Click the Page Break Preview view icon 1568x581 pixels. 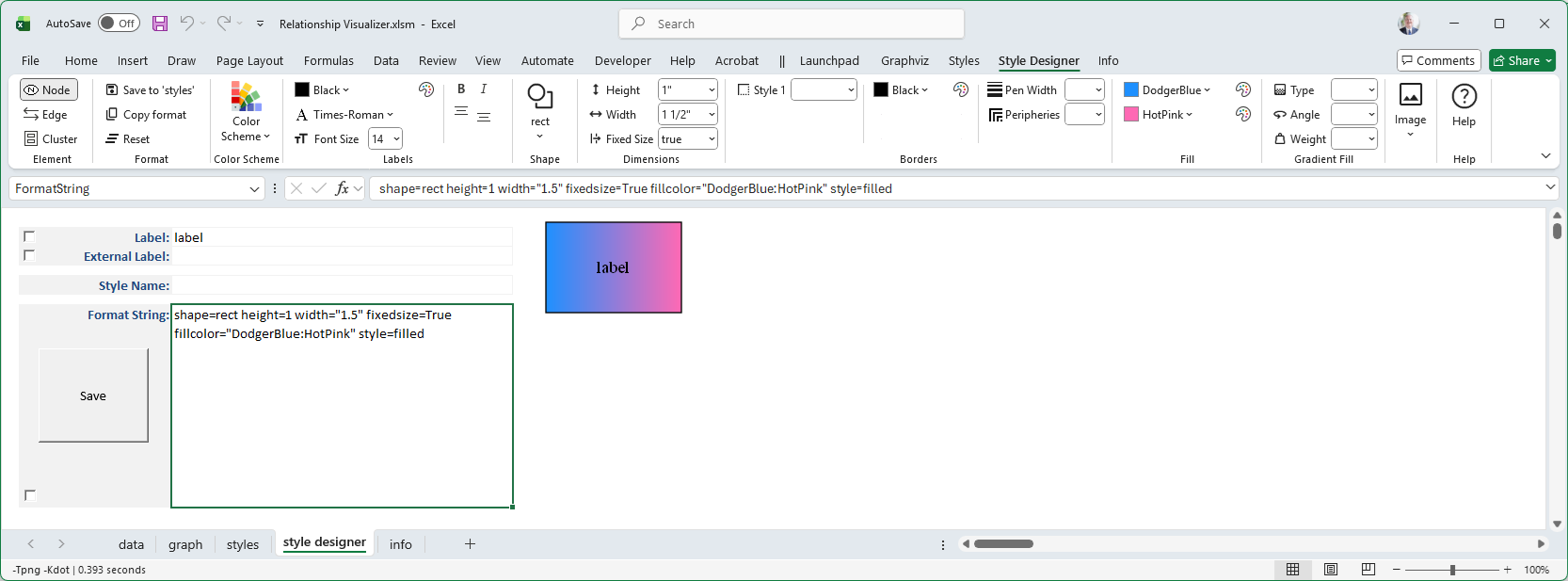[1368, 570]
